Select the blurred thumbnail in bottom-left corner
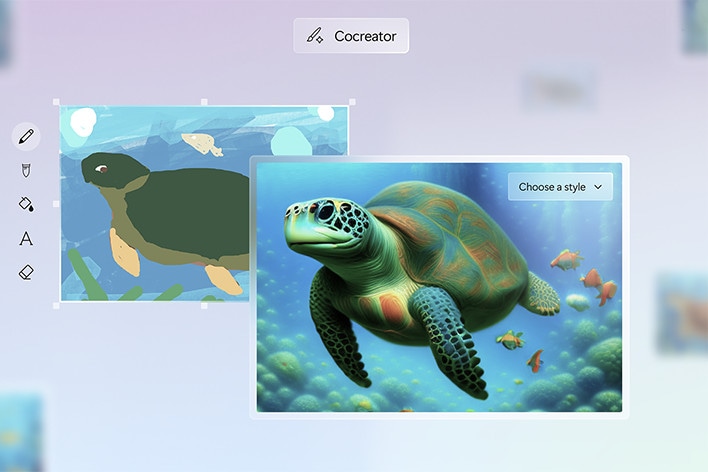Image resolution: width=708 pixels, height=472 pixels. click(x=20, y=432)
